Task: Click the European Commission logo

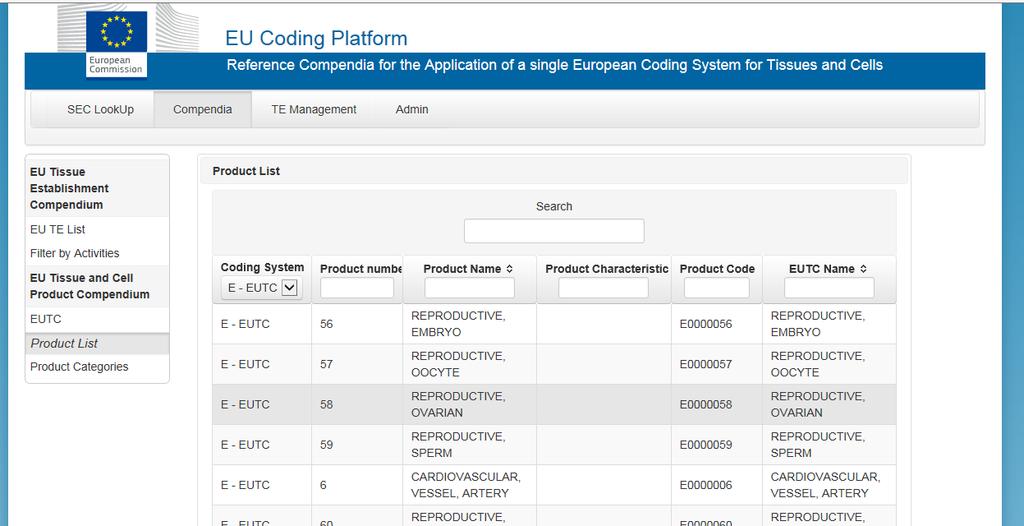Action: tap(116, 44)
